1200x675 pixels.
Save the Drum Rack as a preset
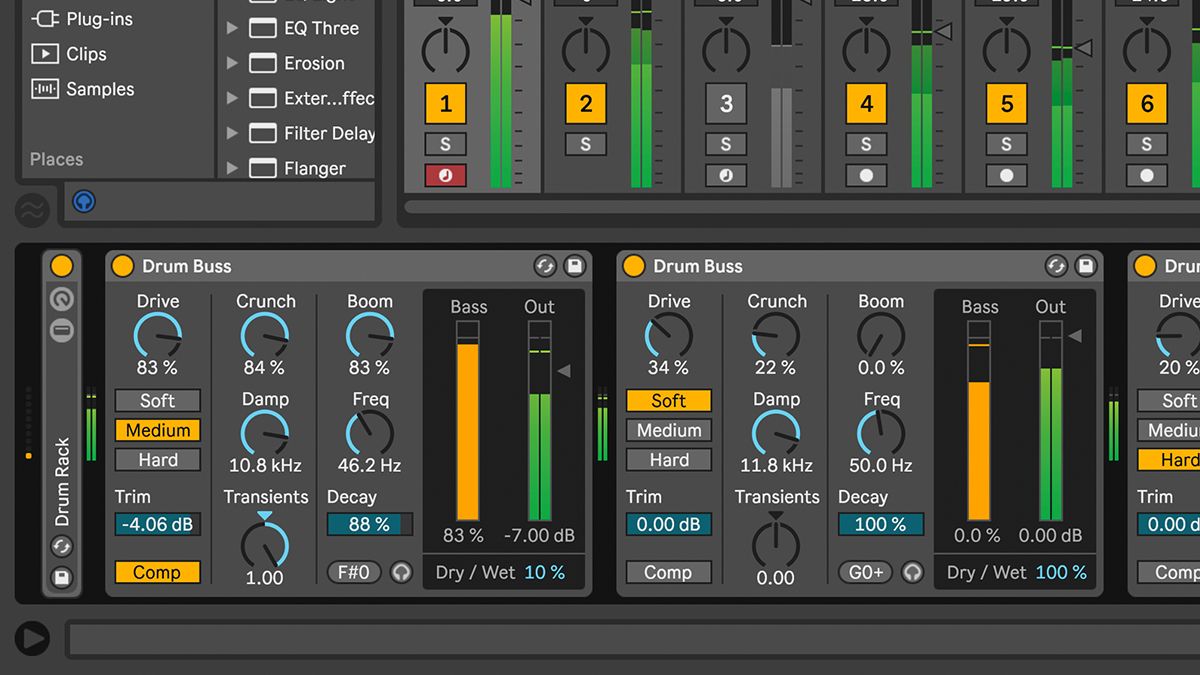62,578
